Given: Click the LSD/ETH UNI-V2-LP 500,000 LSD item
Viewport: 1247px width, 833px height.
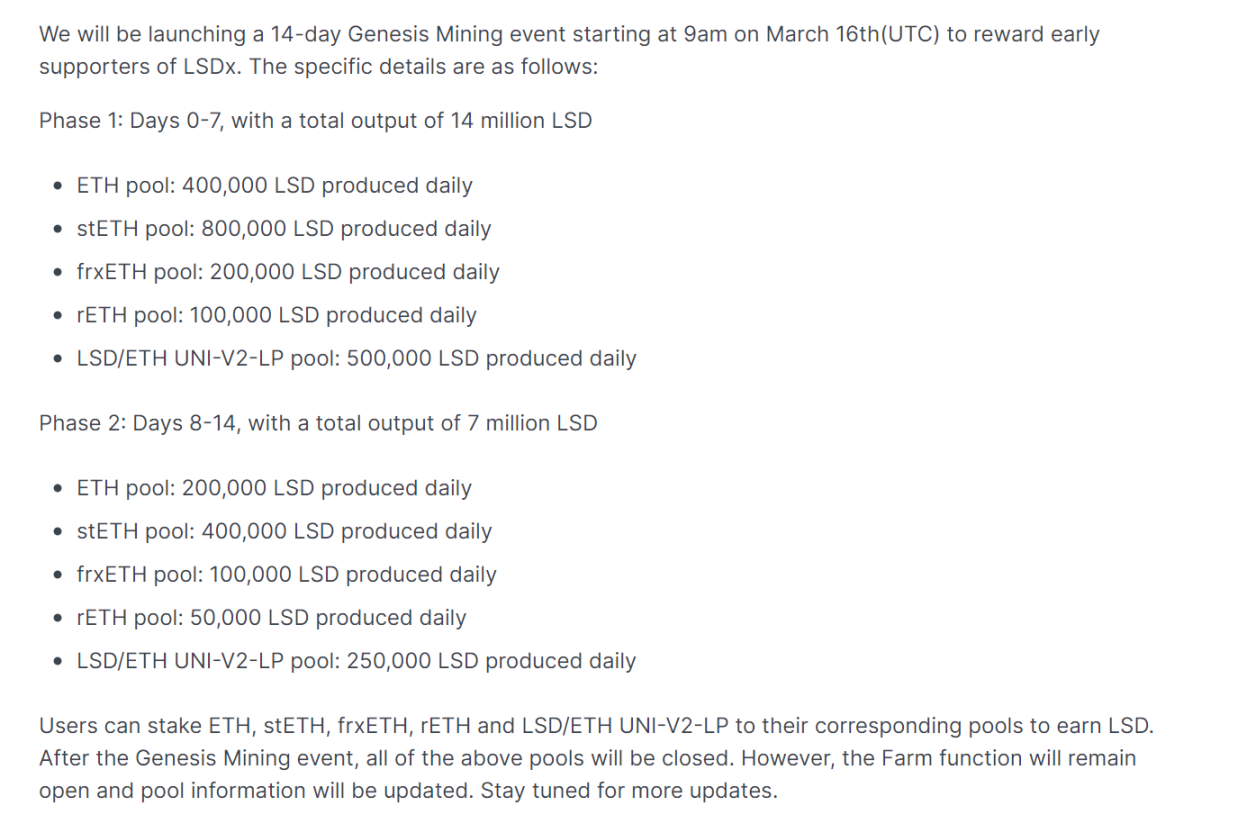Looking at the screenshot, I should (x=356, y=358).
